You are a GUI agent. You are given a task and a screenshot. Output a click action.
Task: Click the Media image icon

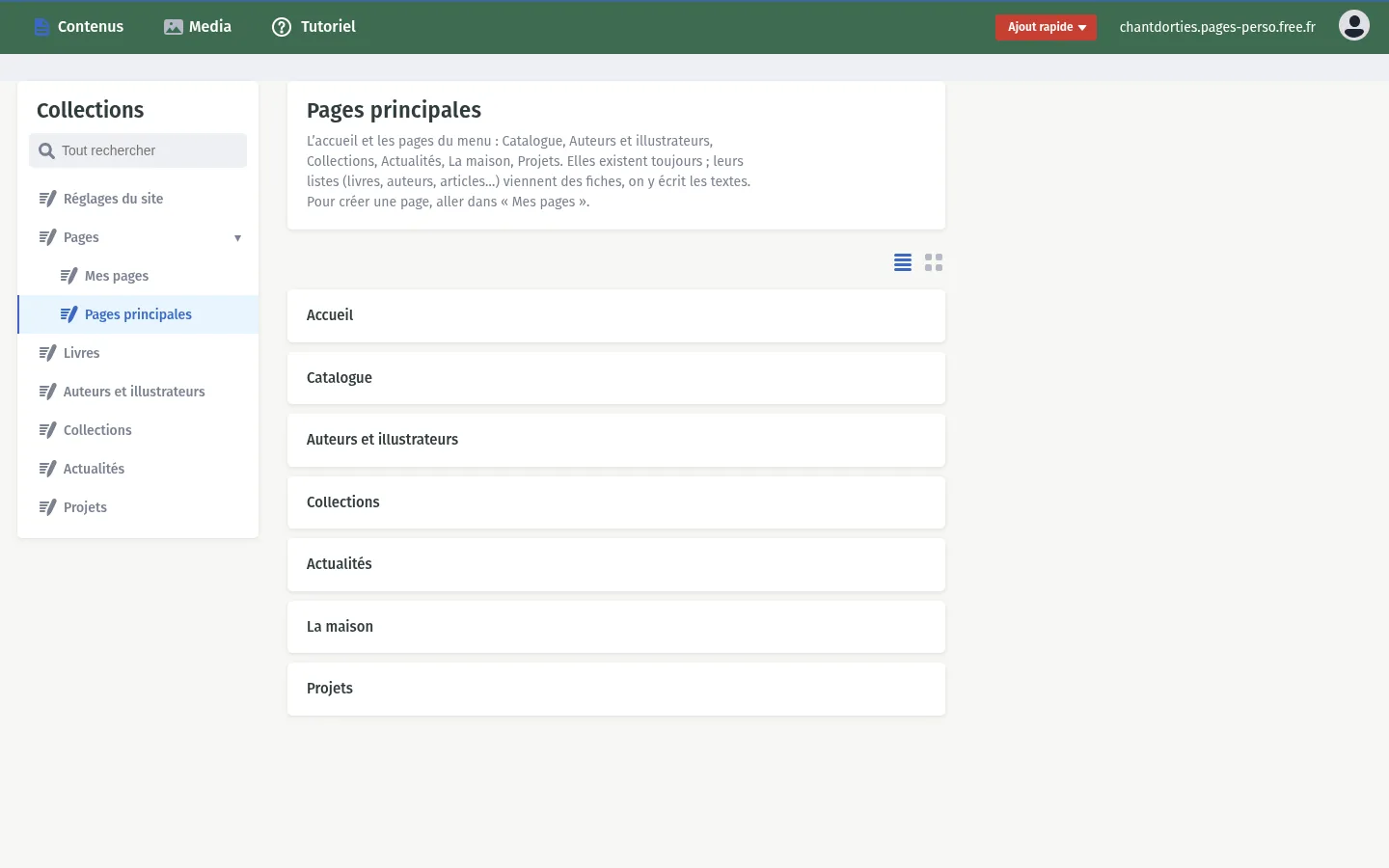point(174,27)
